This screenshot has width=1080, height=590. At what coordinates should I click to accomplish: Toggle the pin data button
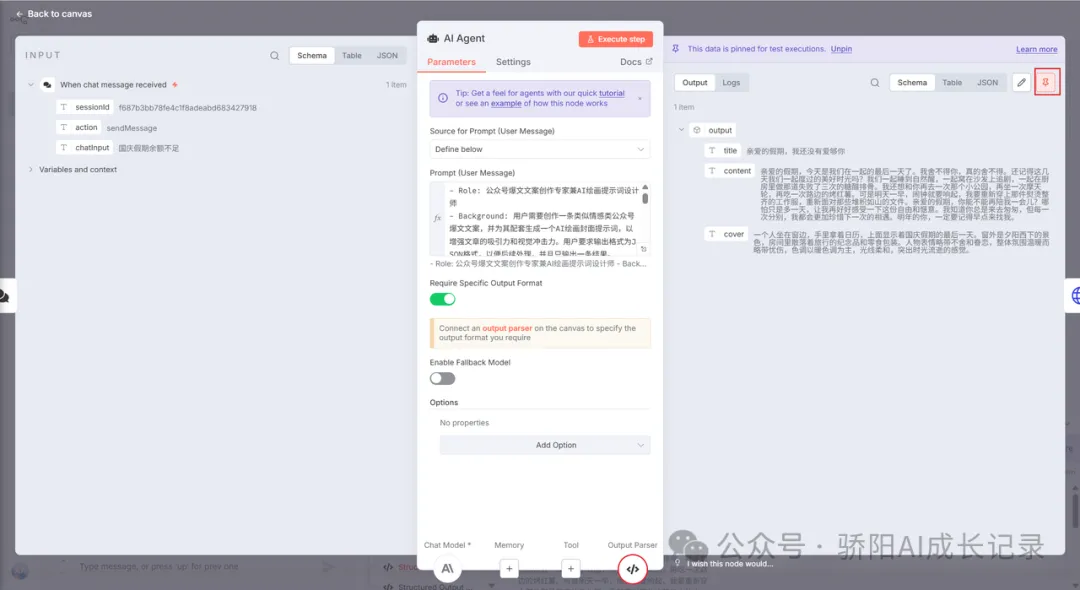(1046, 83)
